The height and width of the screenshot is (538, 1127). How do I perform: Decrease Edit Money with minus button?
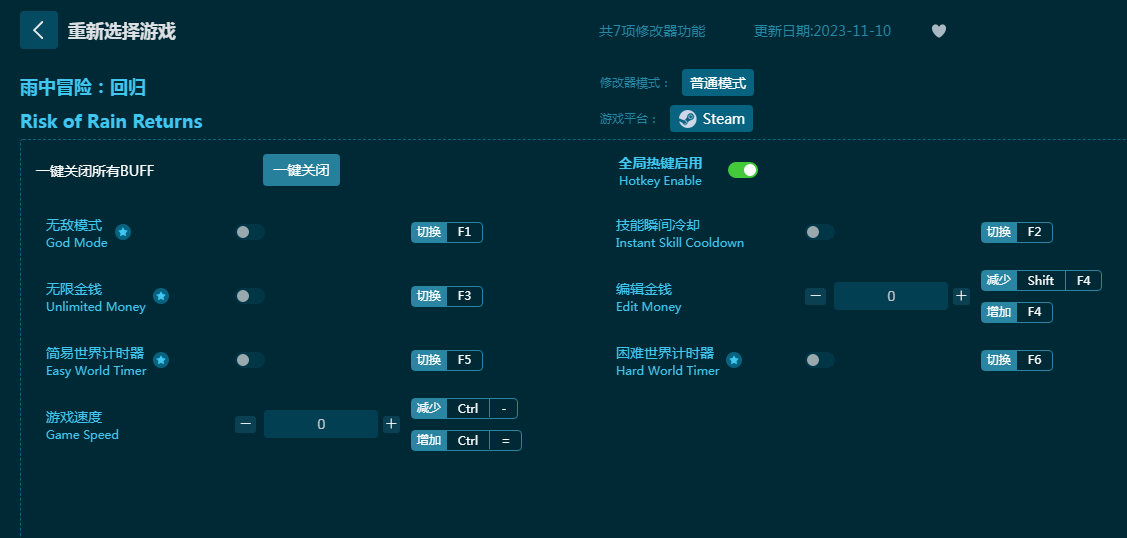[x=815, y=296]
